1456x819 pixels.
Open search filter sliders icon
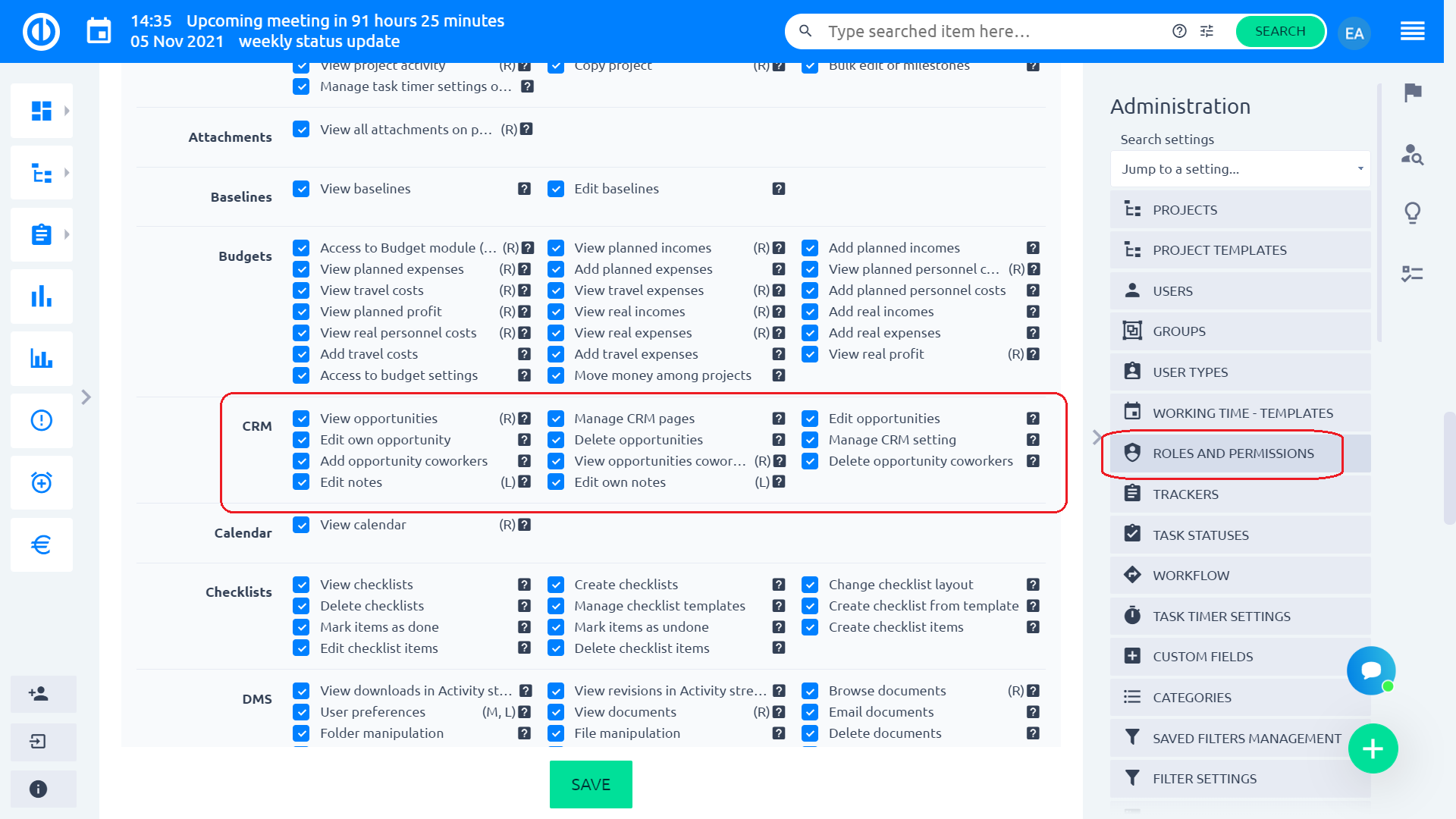(1207, 31)
